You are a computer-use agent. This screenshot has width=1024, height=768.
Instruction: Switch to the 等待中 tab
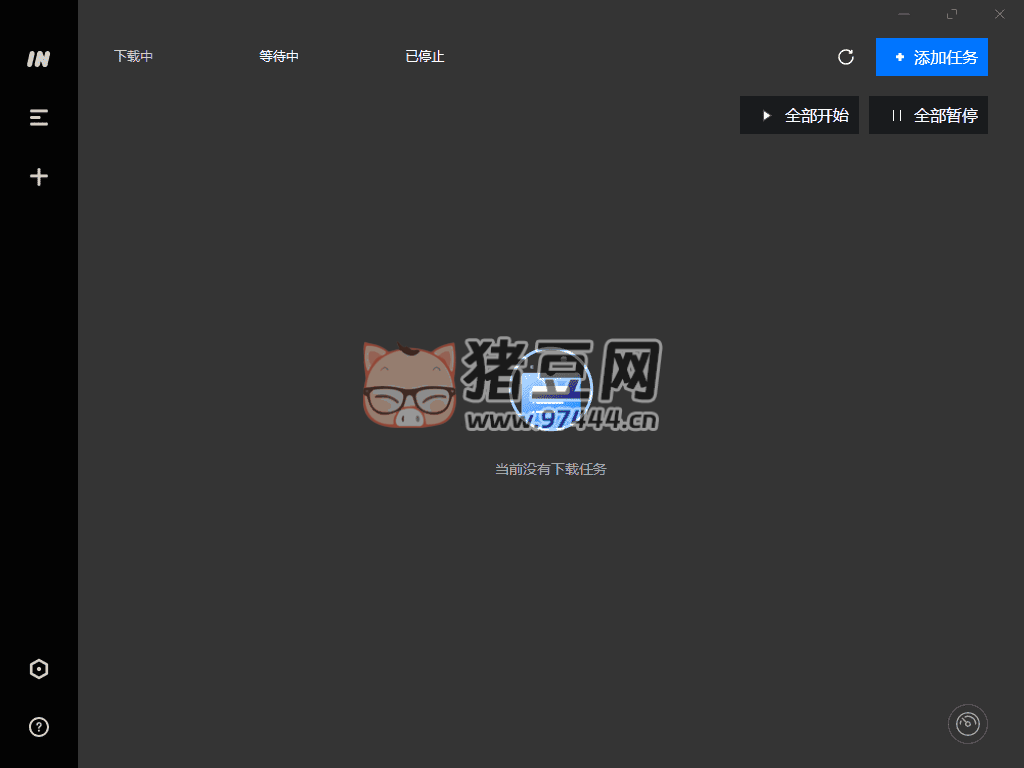[x=279, y=57]
